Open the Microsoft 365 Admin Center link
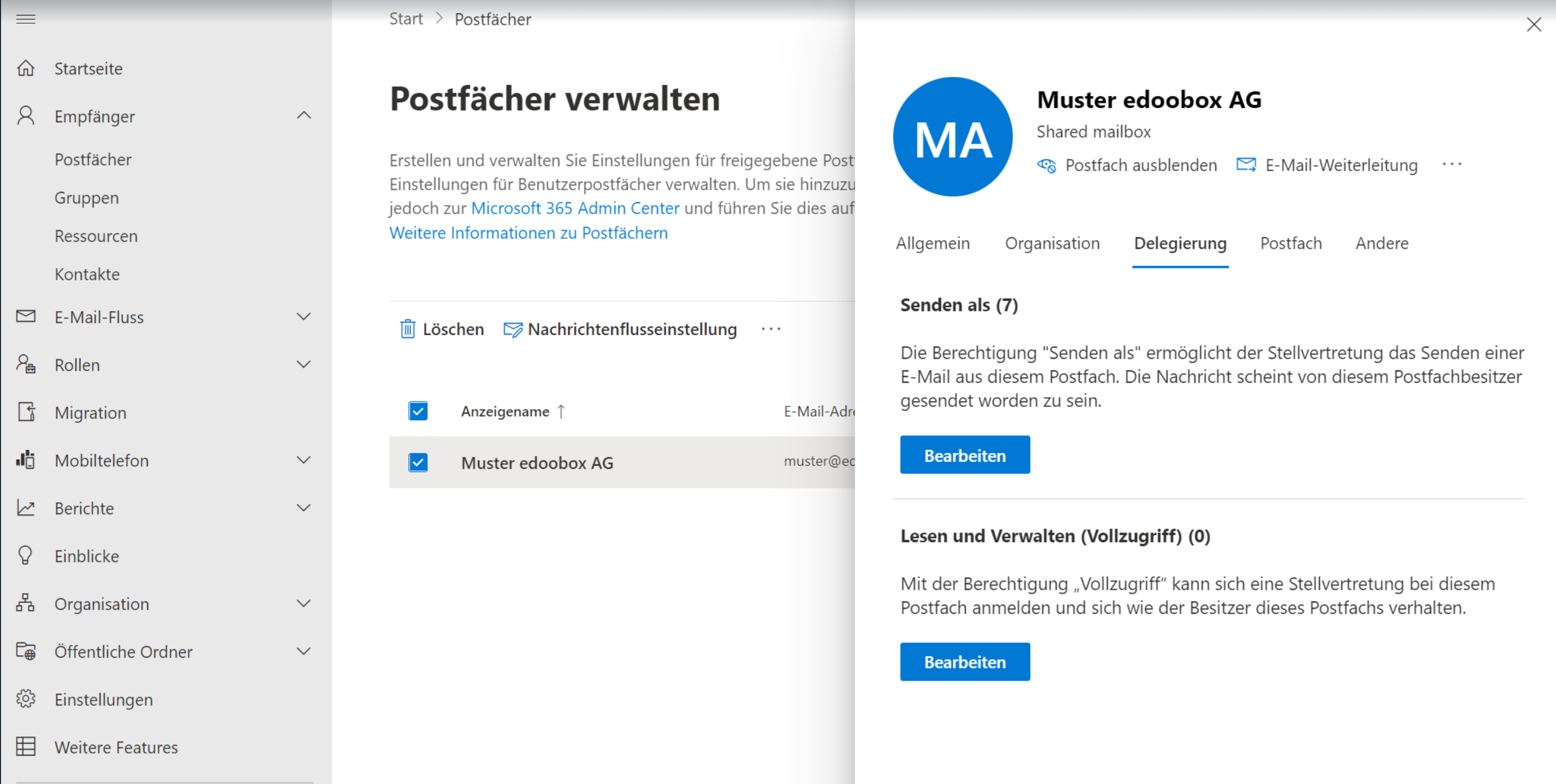This screenshot has width=1556, height=784. point(575,208)
